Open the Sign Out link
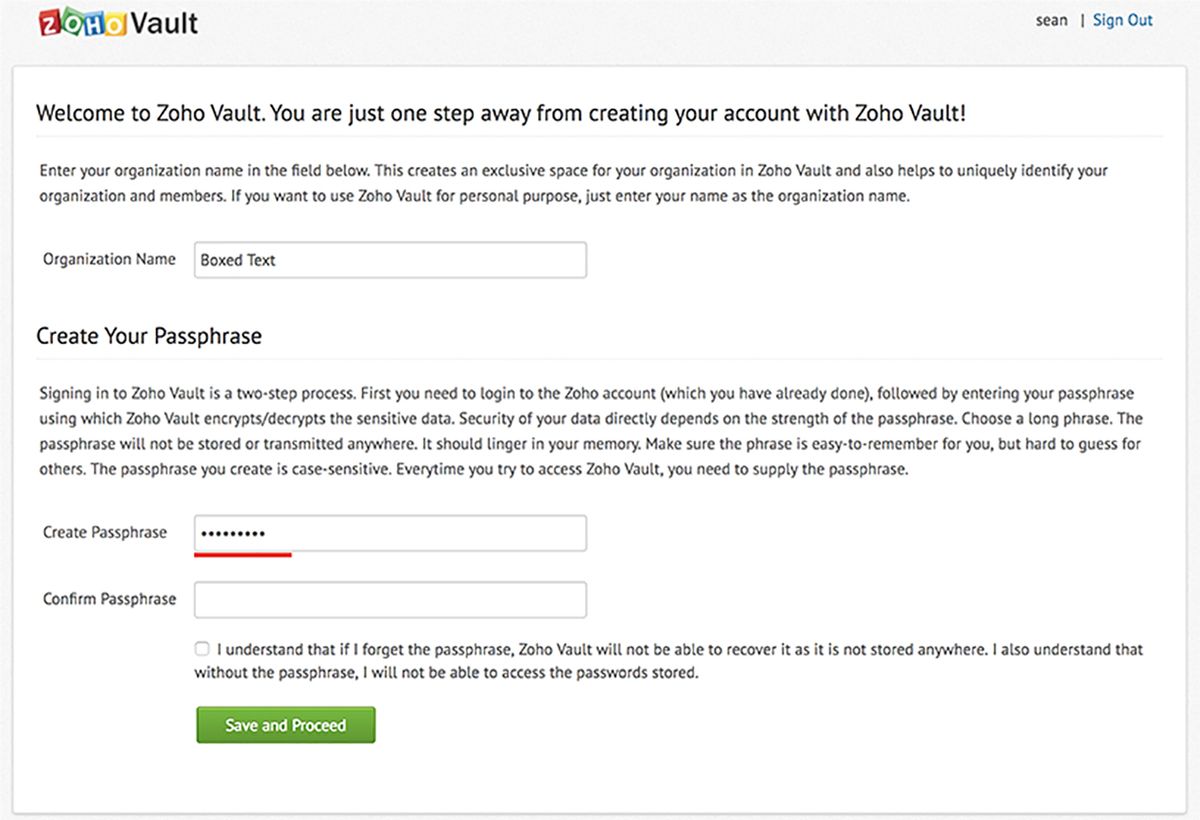 1122,20
